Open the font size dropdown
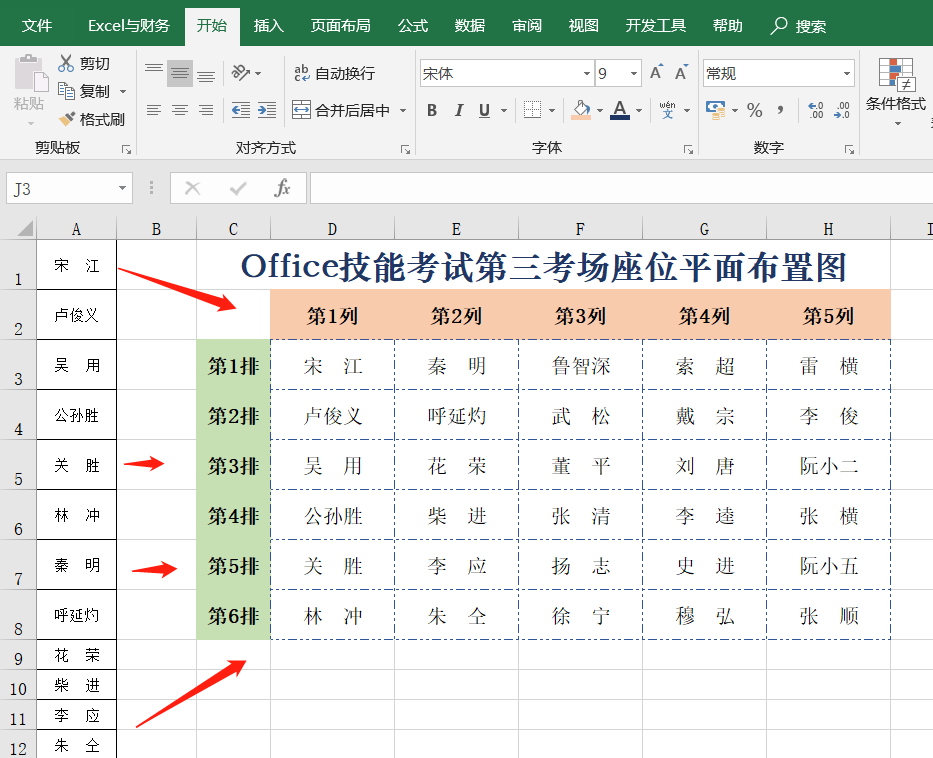The image size is (933, 758). pos(634,73)
